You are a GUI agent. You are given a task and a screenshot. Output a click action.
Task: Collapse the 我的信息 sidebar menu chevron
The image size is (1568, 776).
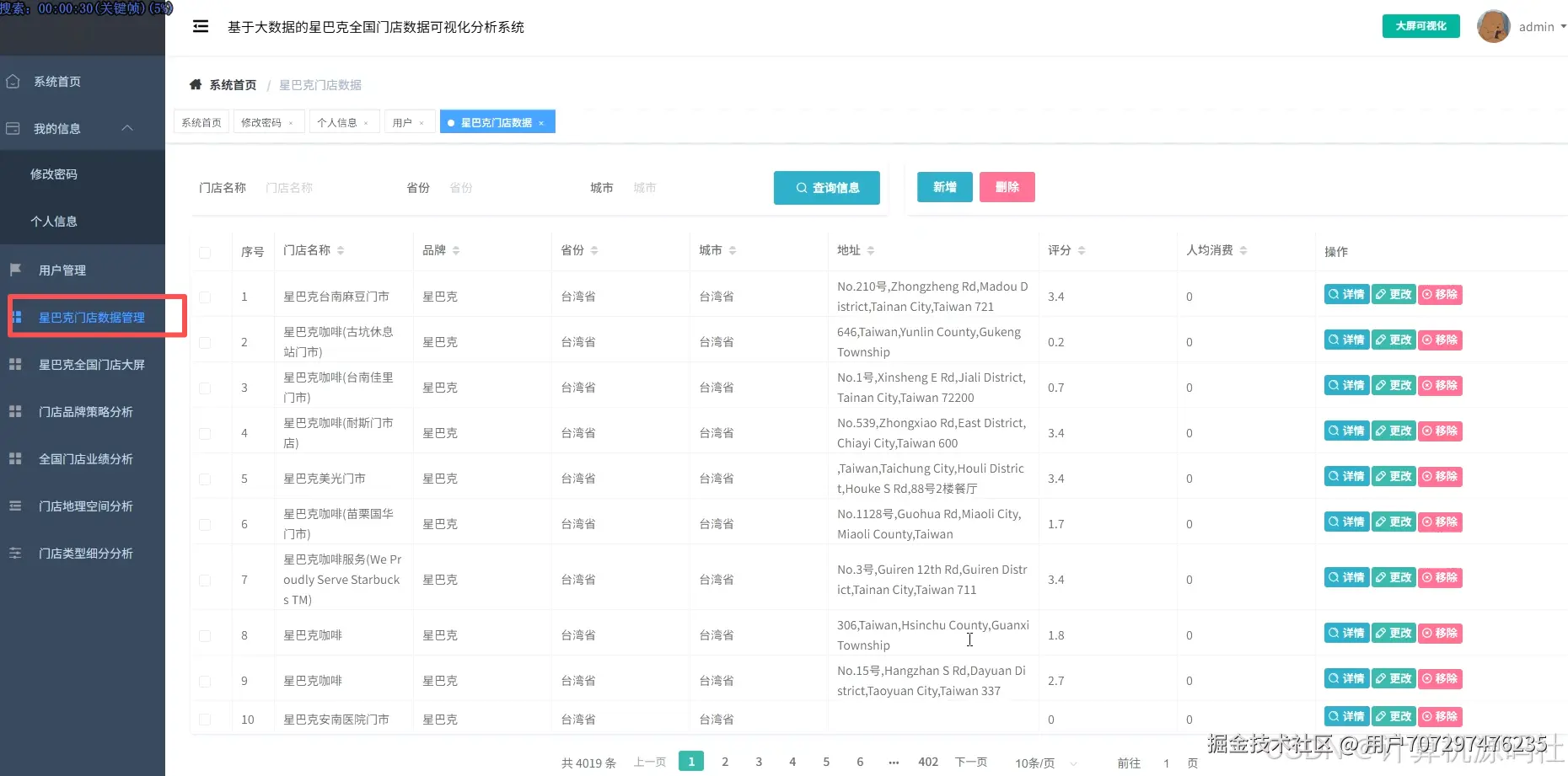(x=127, y=128)
